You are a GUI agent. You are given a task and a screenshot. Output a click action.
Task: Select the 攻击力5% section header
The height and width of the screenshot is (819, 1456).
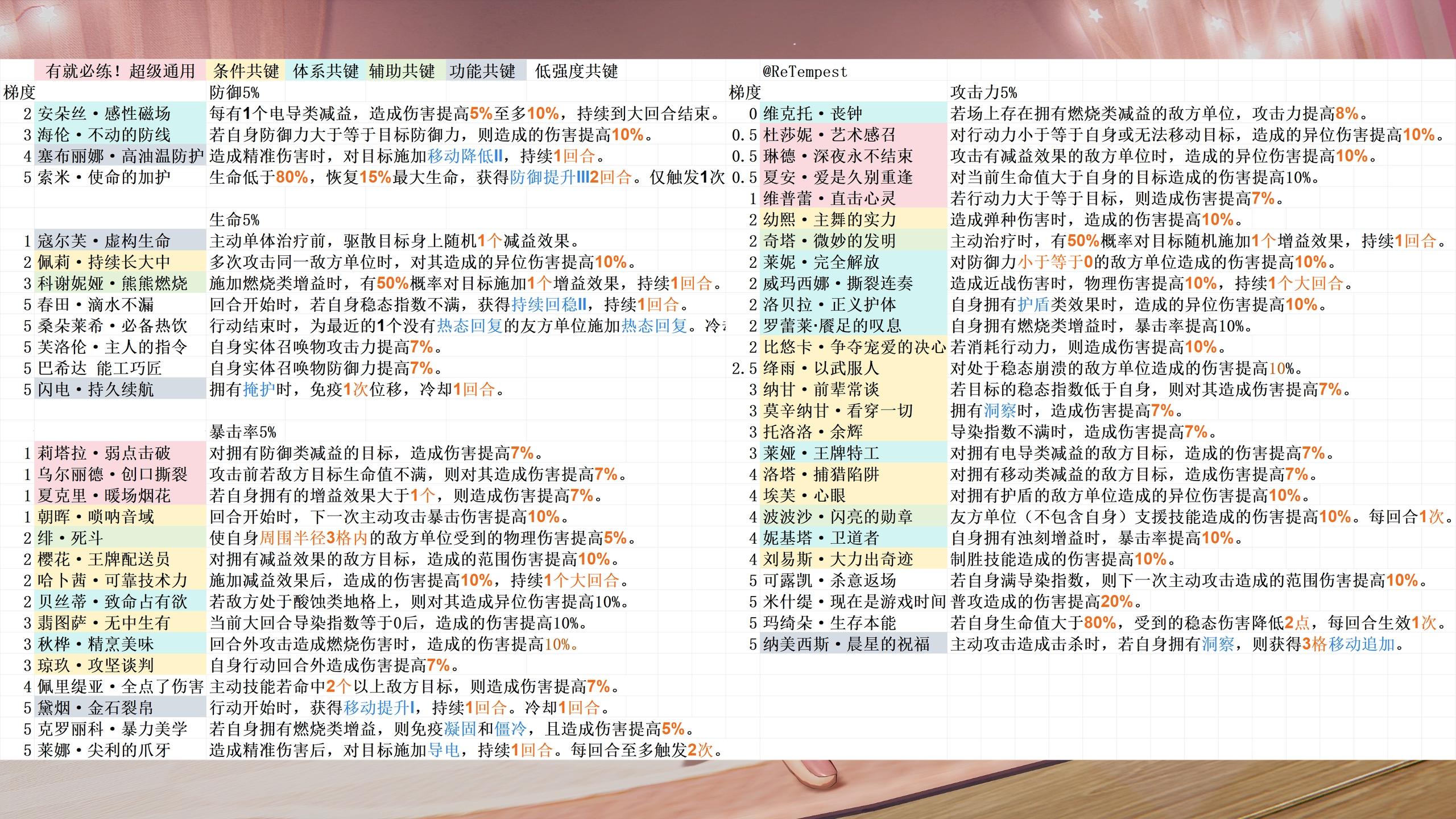[983, 92]
